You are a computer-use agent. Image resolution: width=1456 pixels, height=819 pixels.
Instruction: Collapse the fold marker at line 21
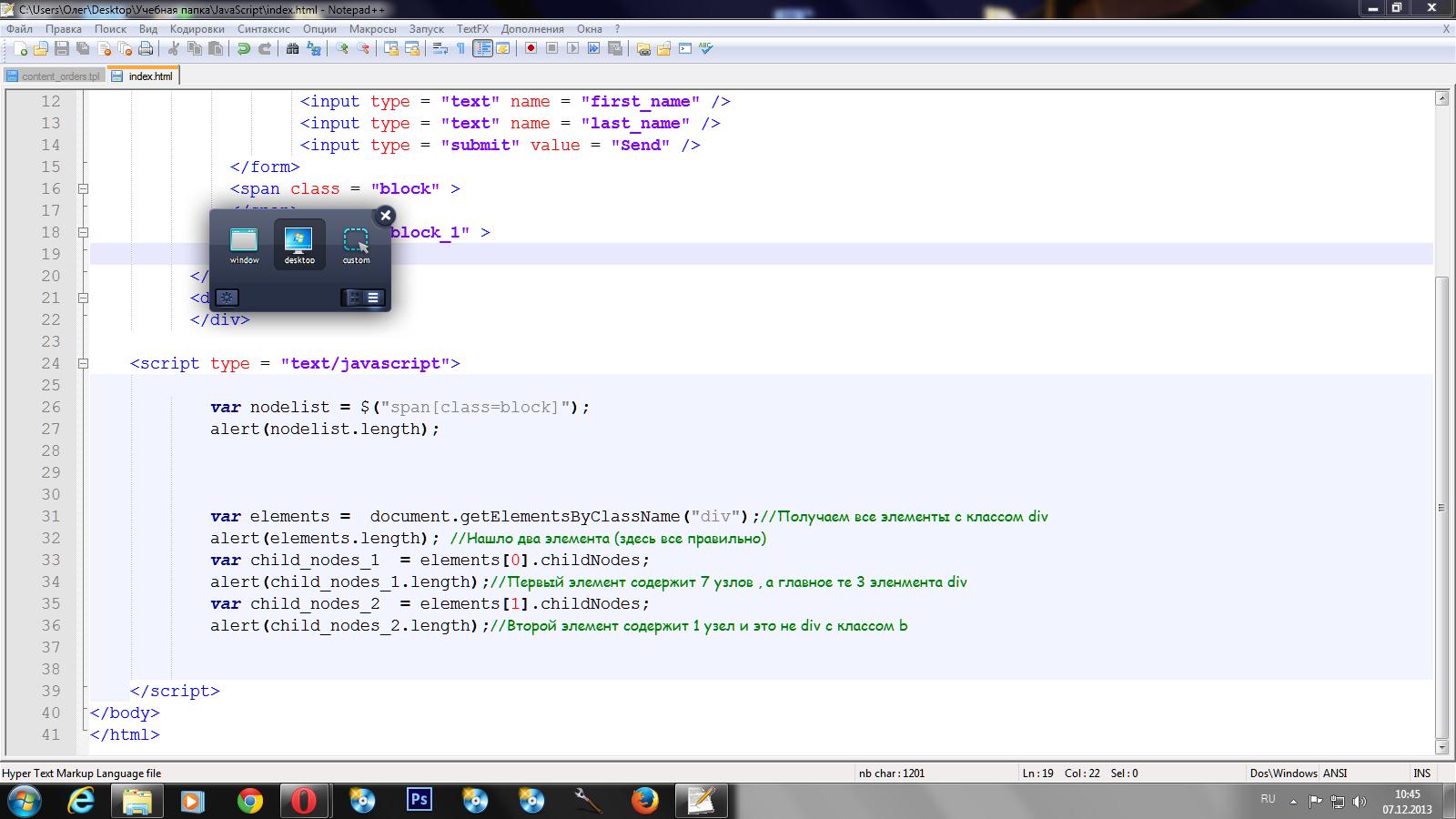[83, 298]
